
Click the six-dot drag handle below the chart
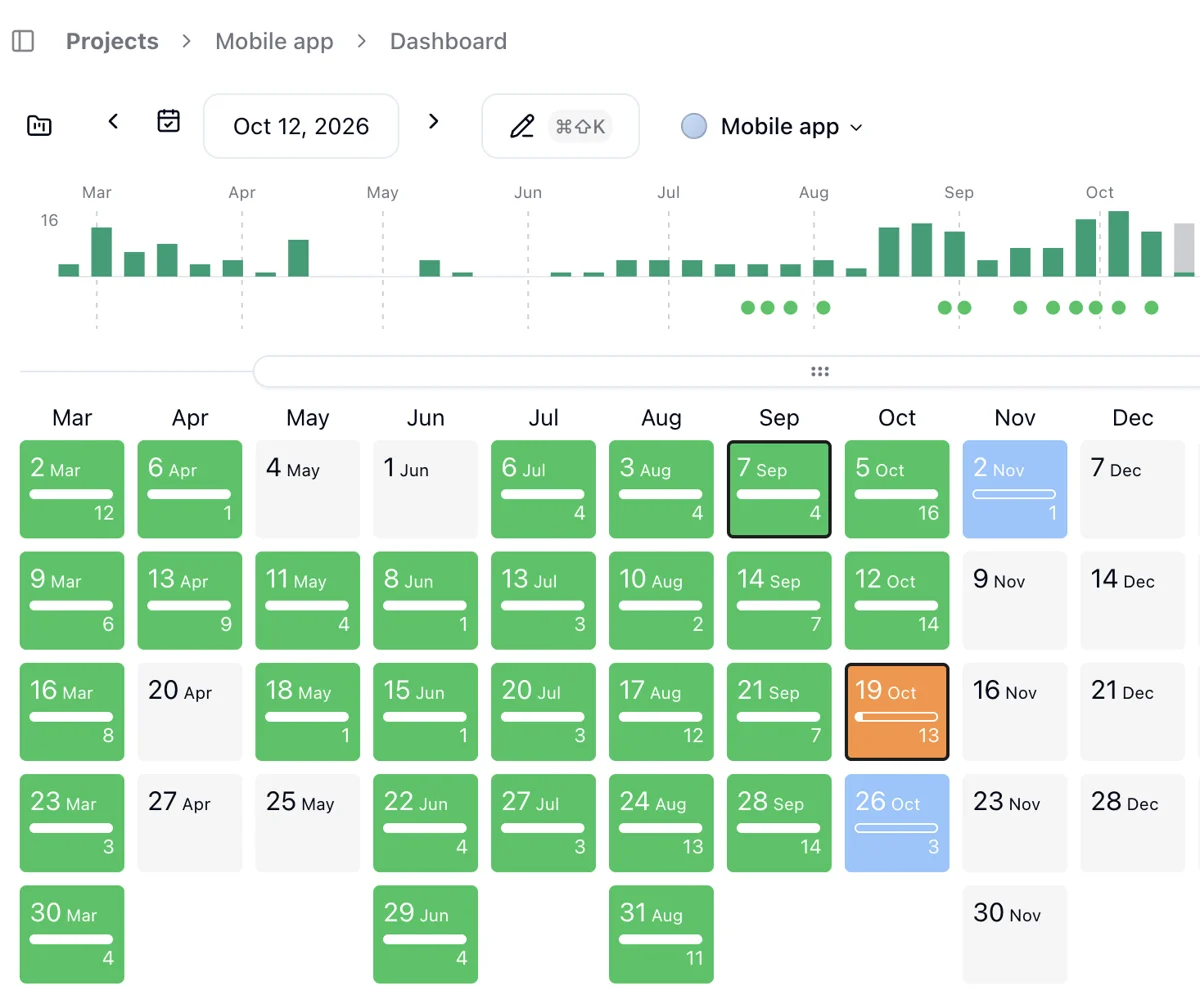pyautogui.click(x=820, y=372)
